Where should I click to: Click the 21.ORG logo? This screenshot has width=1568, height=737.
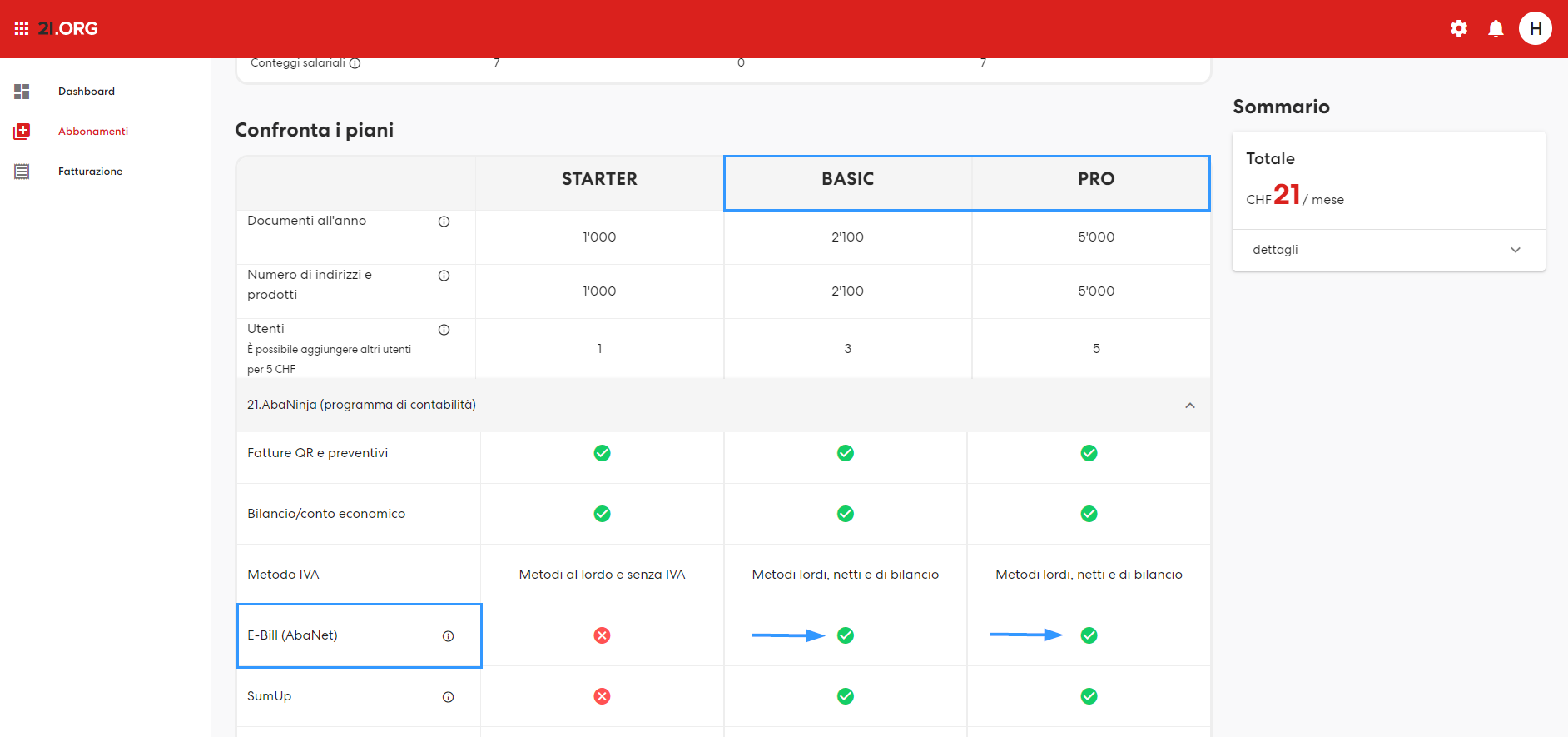68,28
